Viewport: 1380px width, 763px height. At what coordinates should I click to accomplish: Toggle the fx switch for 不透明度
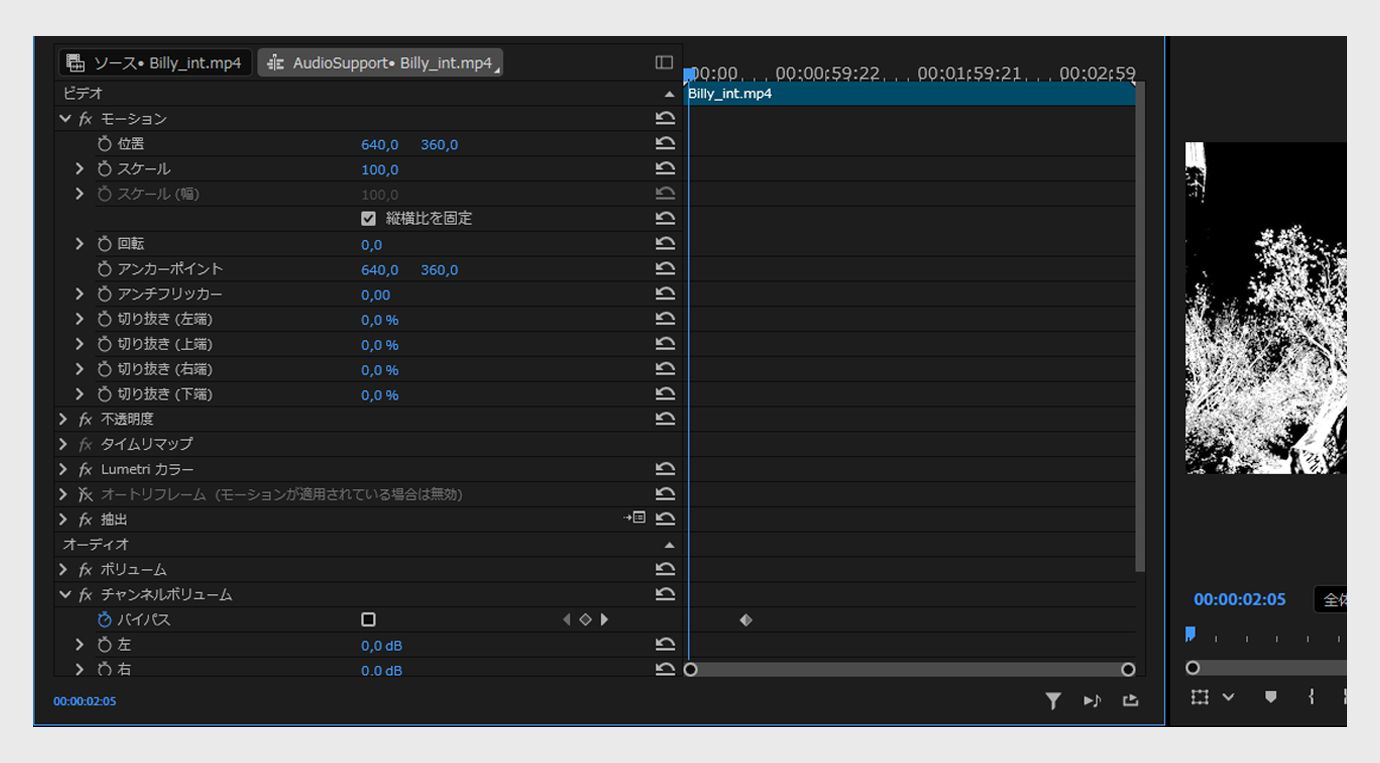(x=85, y=419)
